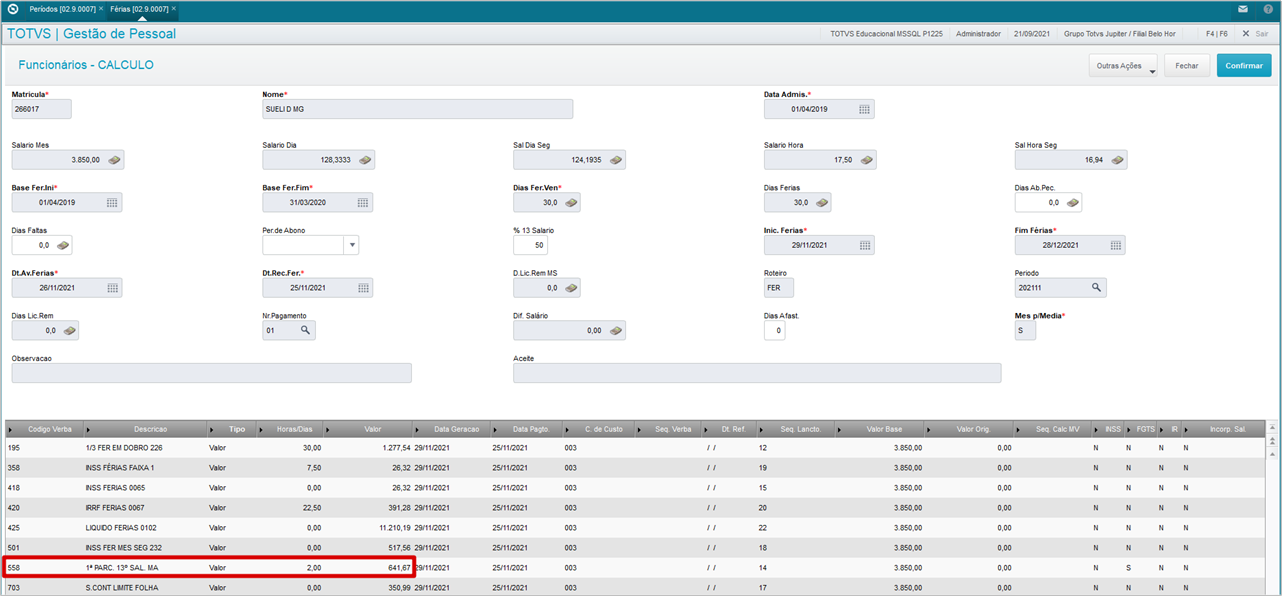Click the Sair button in header
1282x596 pixels.
[1256, 33]
